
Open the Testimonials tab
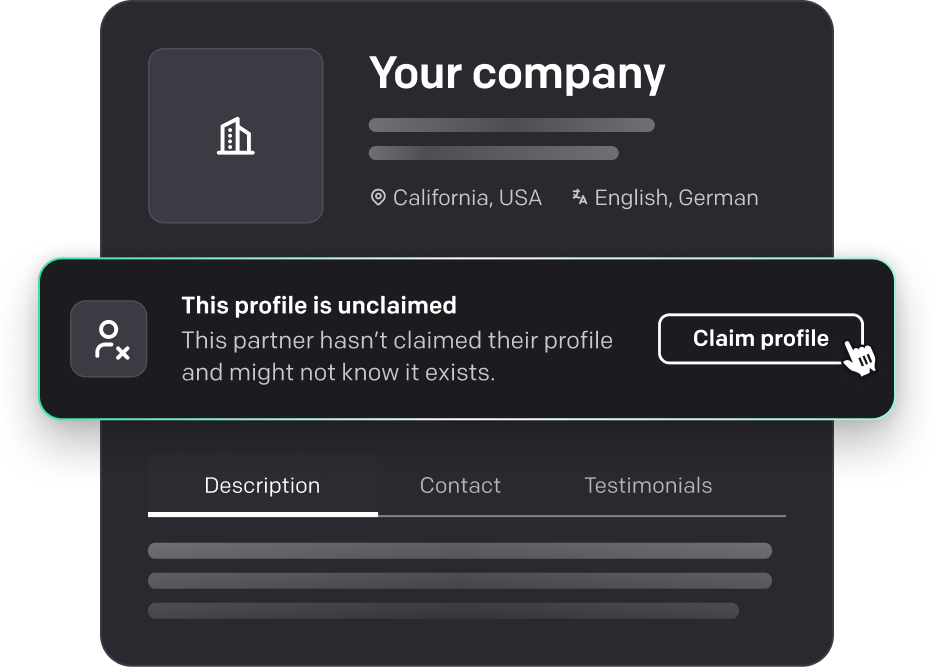(x=648, y=485)
